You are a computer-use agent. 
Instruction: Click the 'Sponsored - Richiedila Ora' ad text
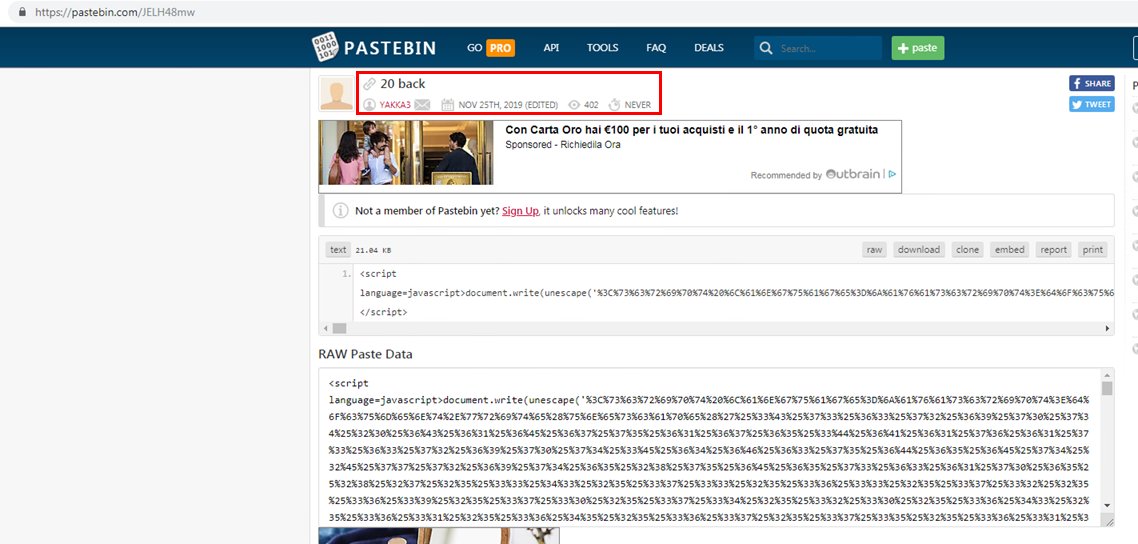(x=563, y=144)
